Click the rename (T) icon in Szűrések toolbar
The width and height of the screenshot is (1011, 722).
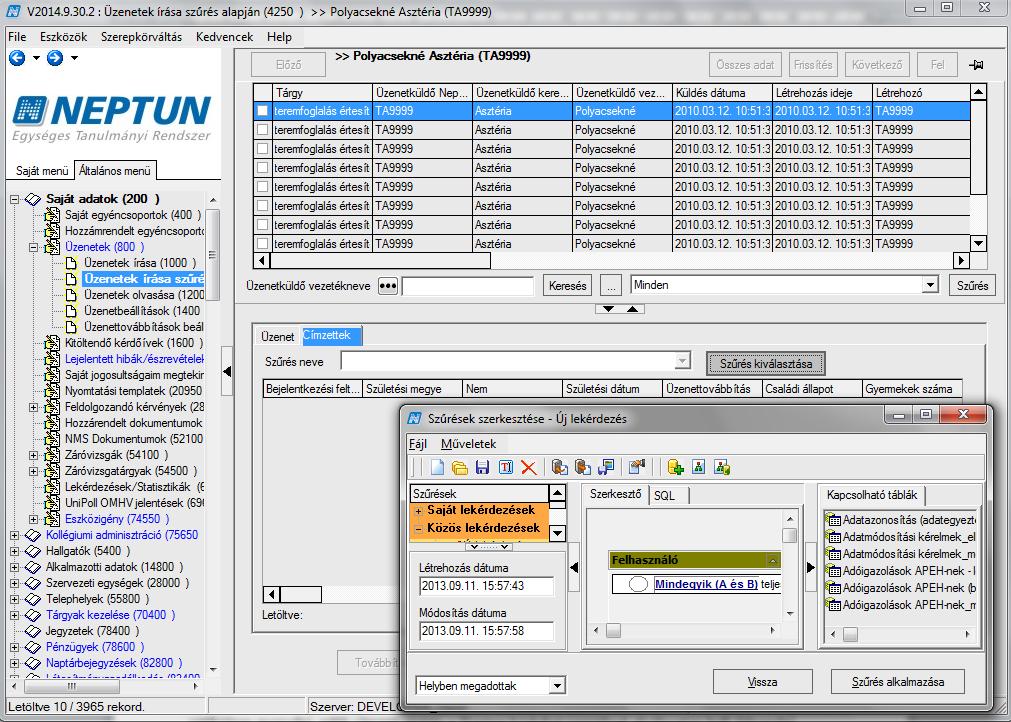pos(506,467)
